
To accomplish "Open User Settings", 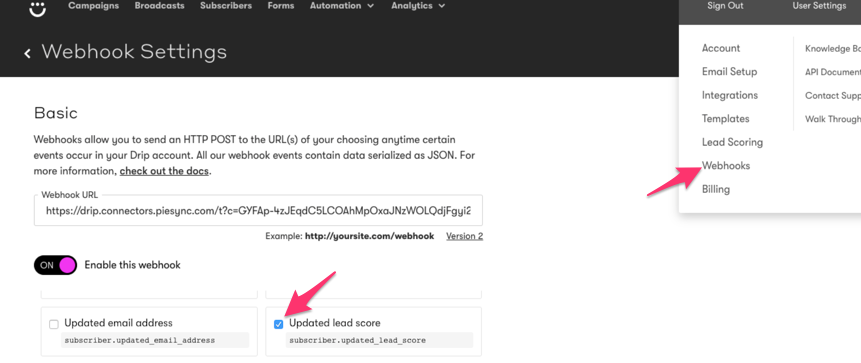I will [819, 6].
